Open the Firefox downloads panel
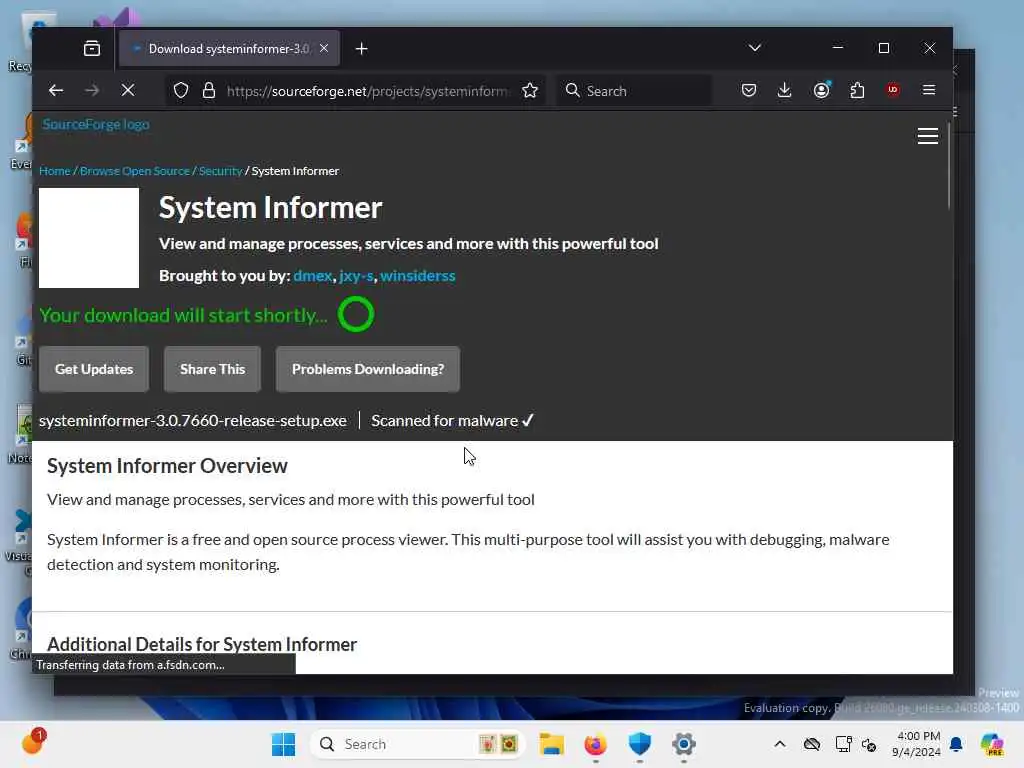Viewport: 1024px width, 768px height. click(784, 90)
